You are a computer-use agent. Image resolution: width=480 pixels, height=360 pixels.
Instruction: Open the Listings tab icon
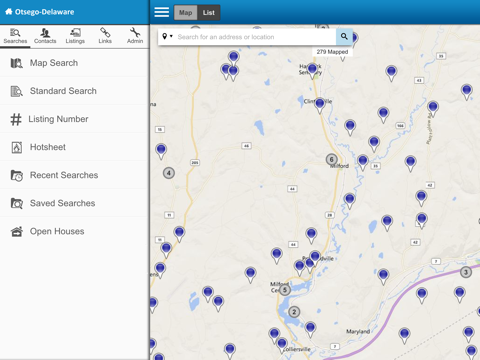[x=75, y=33]
